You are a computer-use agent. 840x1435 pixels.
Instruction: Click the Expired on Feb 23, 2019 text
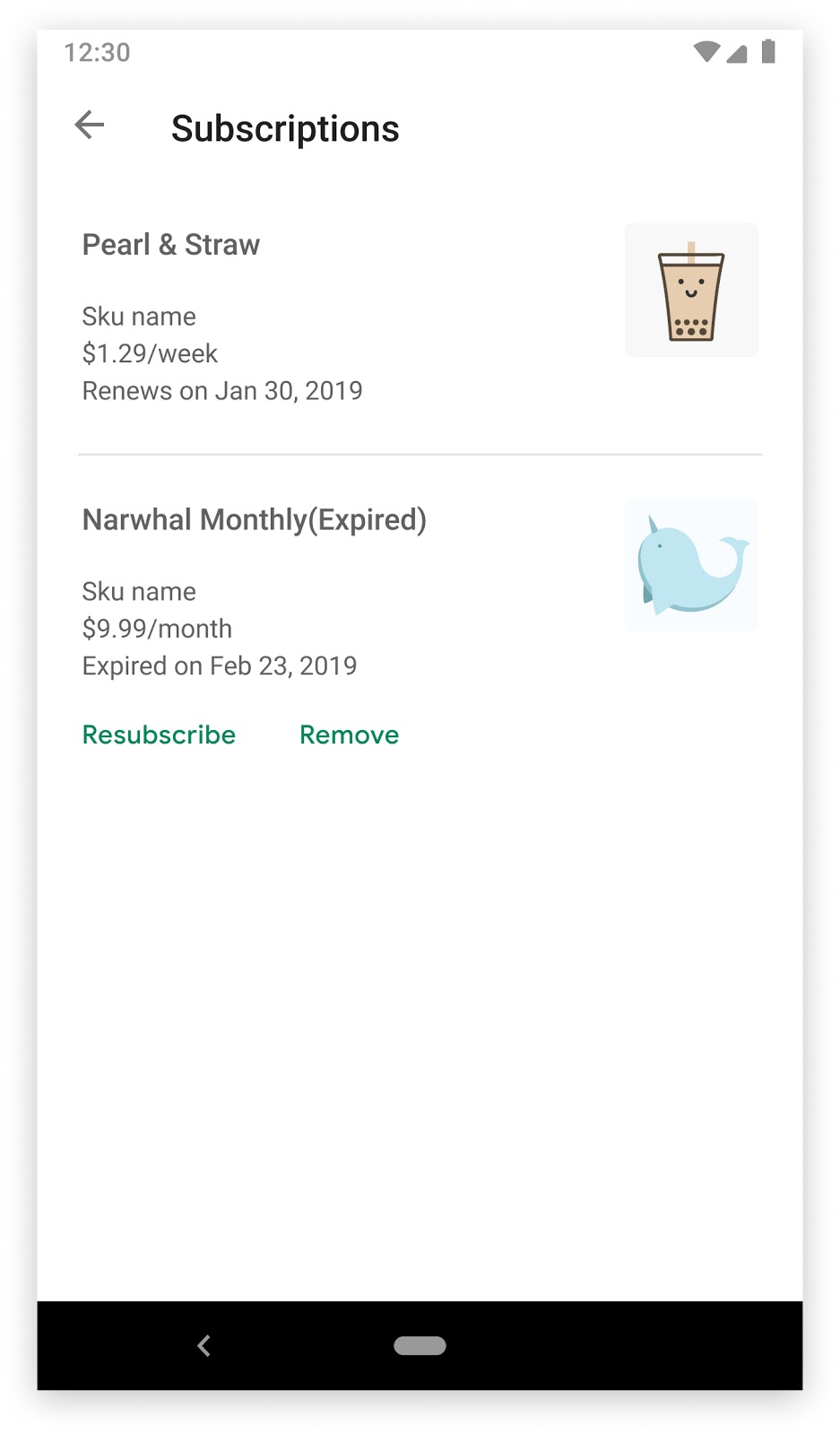[x=220, y=665]
